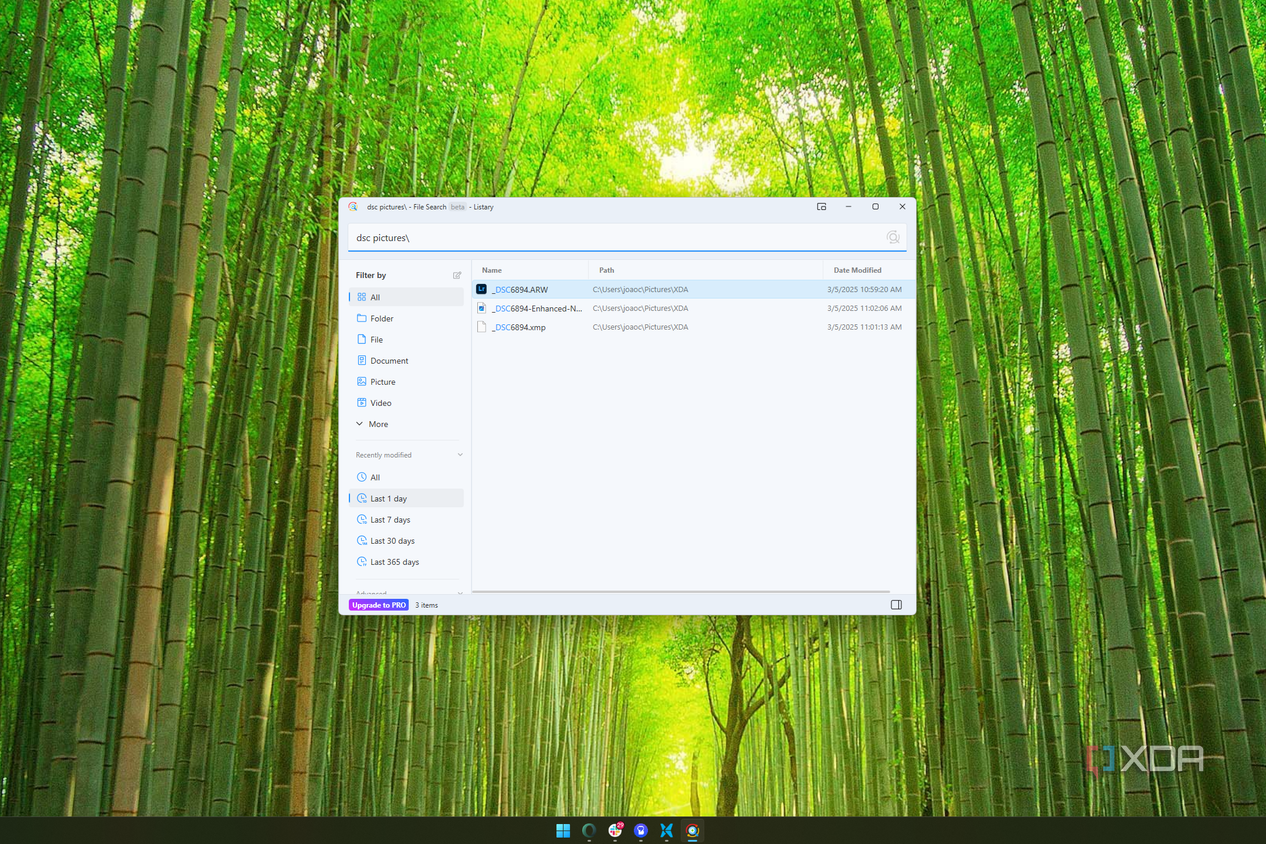
Task: Select the Last 1 day filter
Action: click(x=406, y=498)
